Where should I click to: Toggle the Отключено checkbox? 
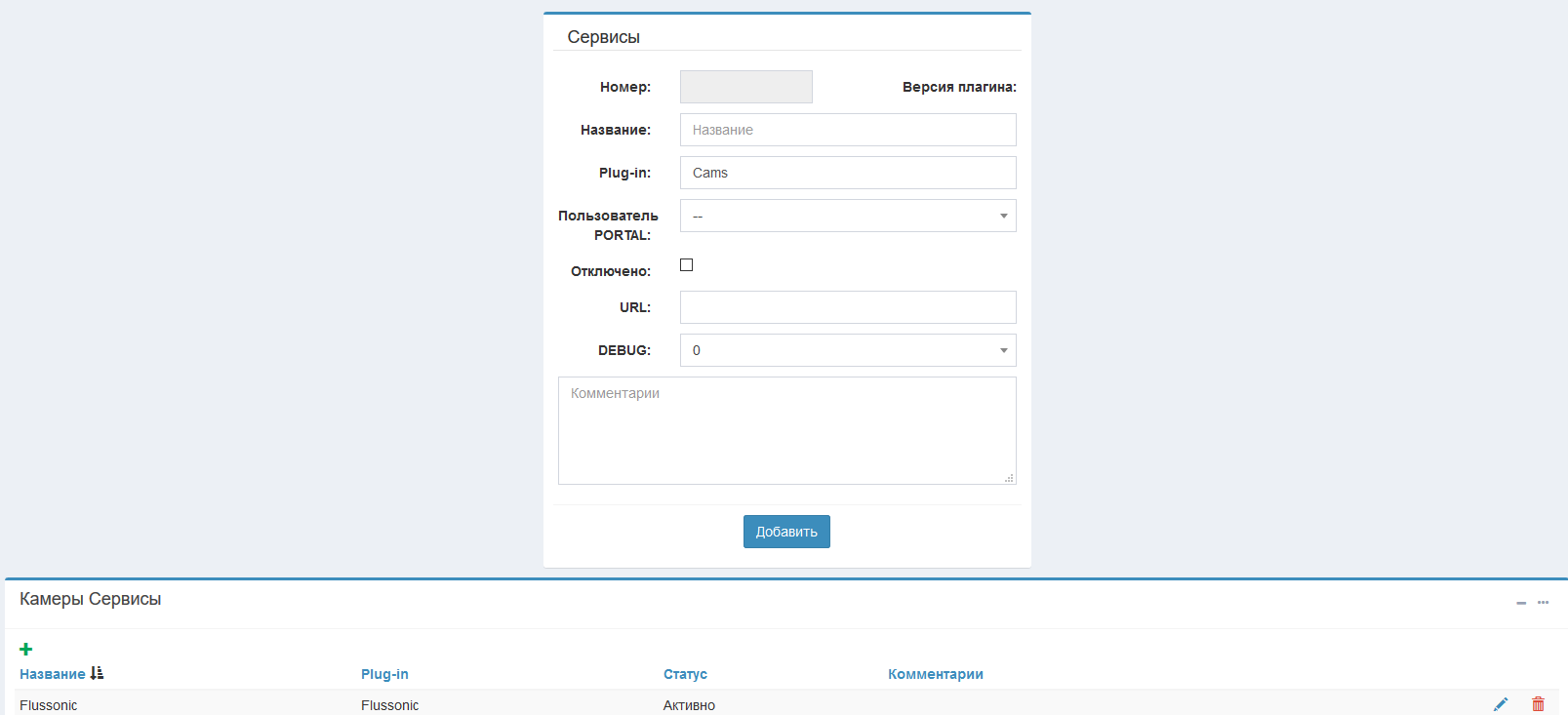coord(687,265)
